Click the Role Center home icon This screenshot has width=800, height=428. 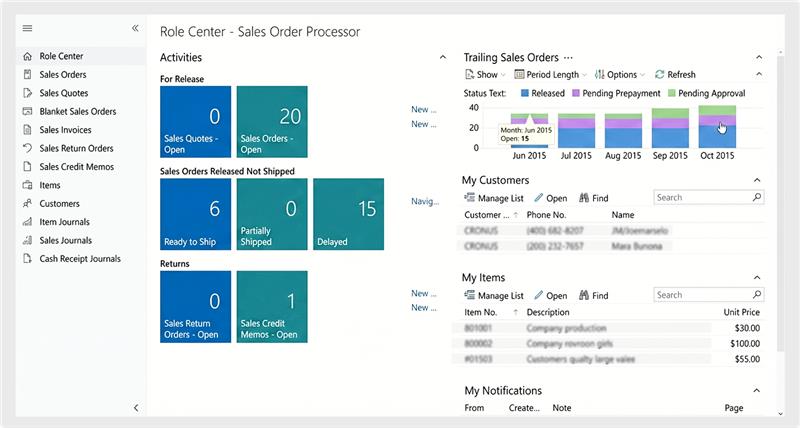point(27,56)
